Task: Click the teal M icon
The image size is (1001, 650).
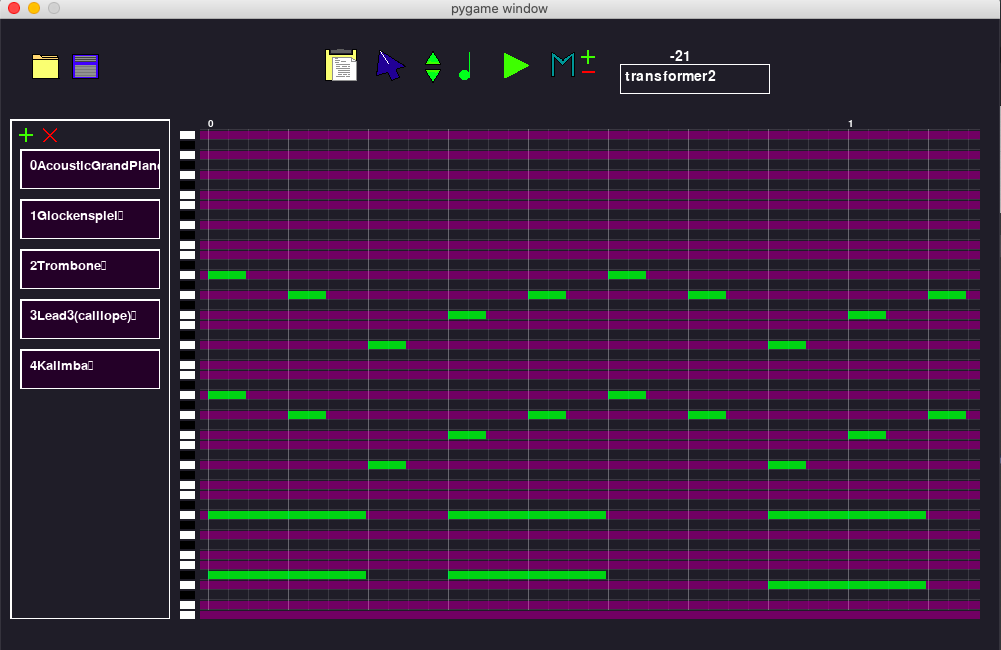Action: [x=562, y=65]
